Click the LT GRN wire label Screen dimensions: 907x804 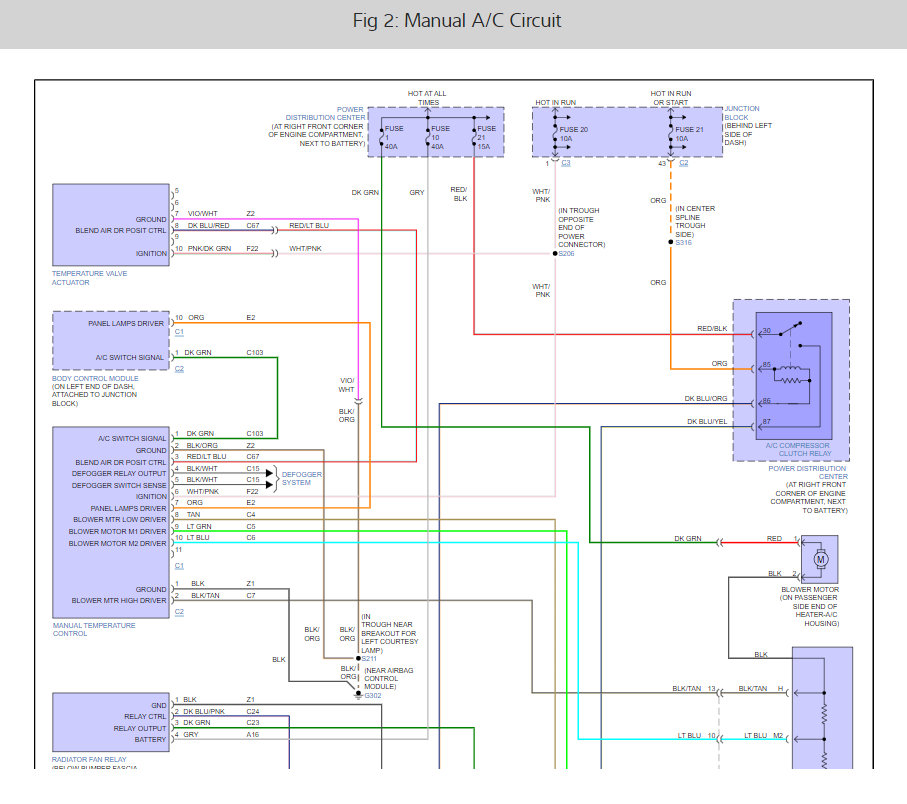199,526
